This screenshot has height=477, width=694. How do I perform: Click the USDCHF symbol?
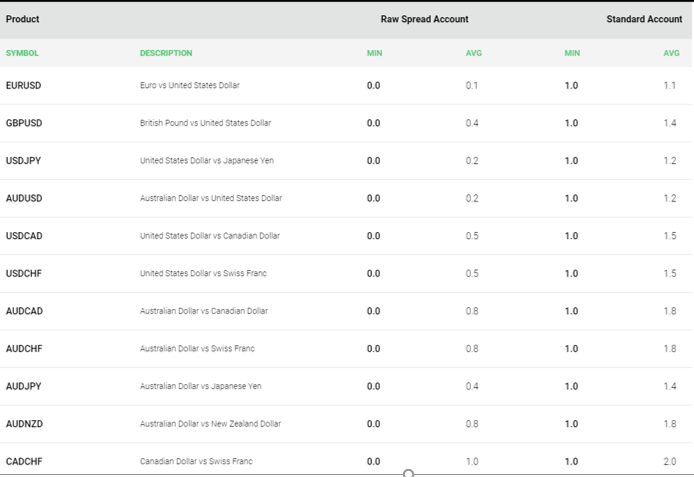pos(24,274)
